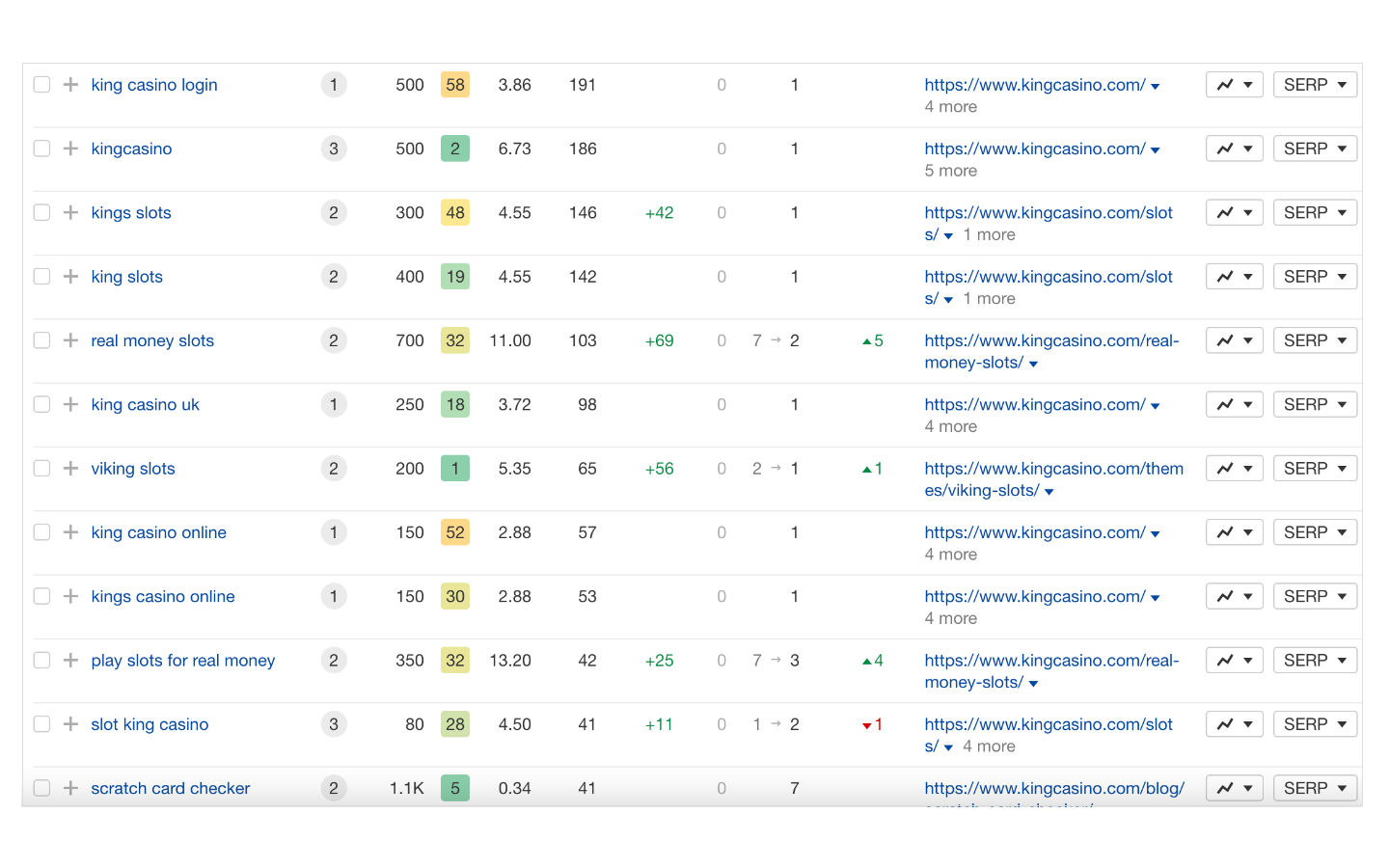
Task: Open the 'king casino uk' keyword link
Action: (x=145, y=404)
